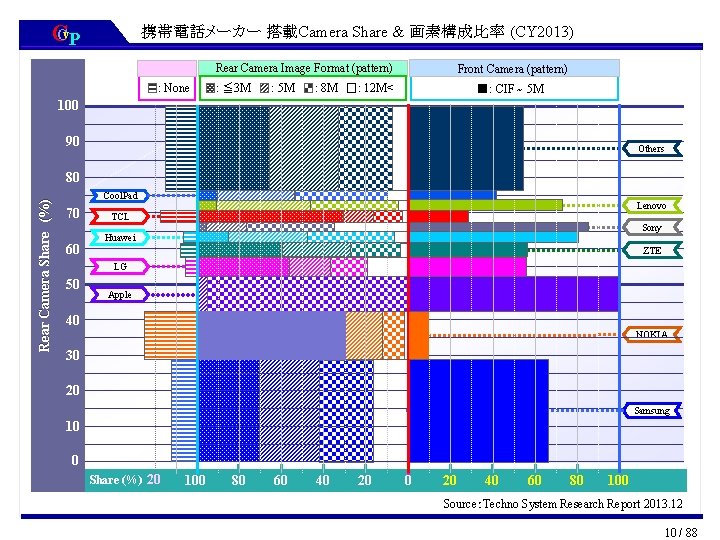The image size is (720, 540).
Task: Click the Samsung label tag
Action: tap(652, 411)
